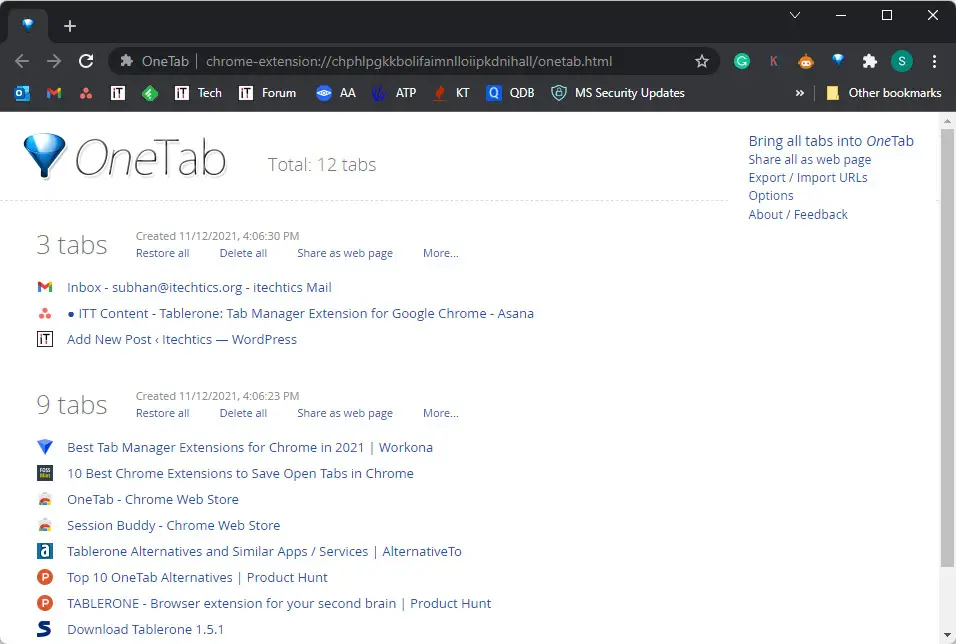The height and width of the screenshot is (644, 956).
Task: Open Export / Import URLs
Action: [808, 177]
